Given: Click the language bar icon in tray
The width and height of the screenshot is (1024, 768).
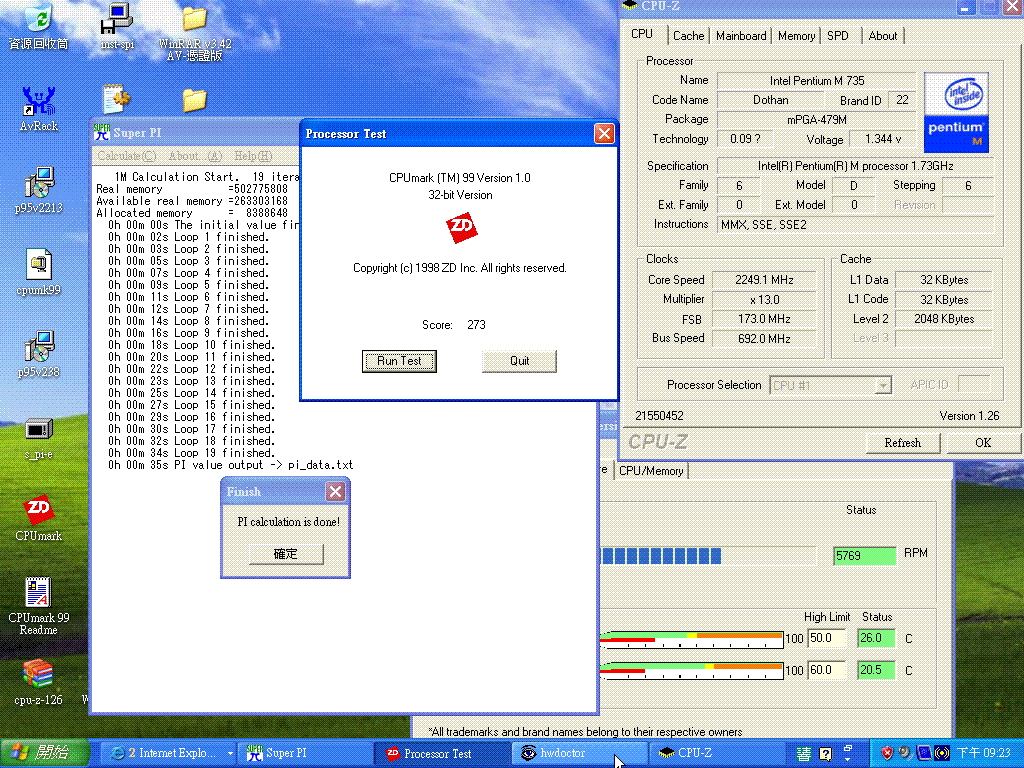Looking at the screenshot, I should pyautogui.click(x=803, y=754).
